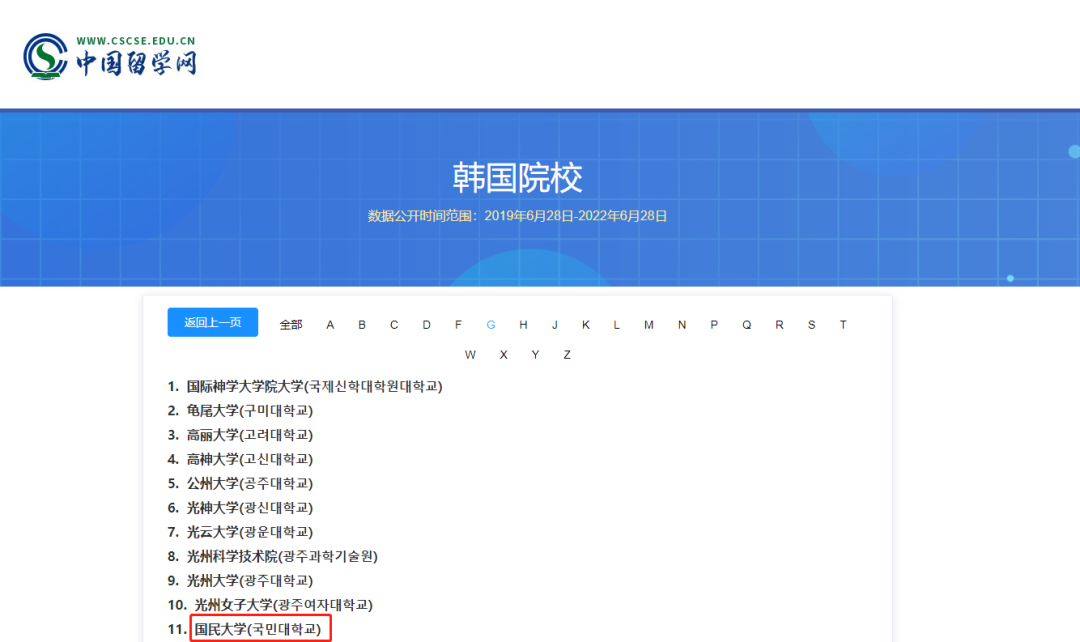Open 国际神学大学院大学 entry
The height and width of the screenshot is (642, 1080).
pos(314,386)
